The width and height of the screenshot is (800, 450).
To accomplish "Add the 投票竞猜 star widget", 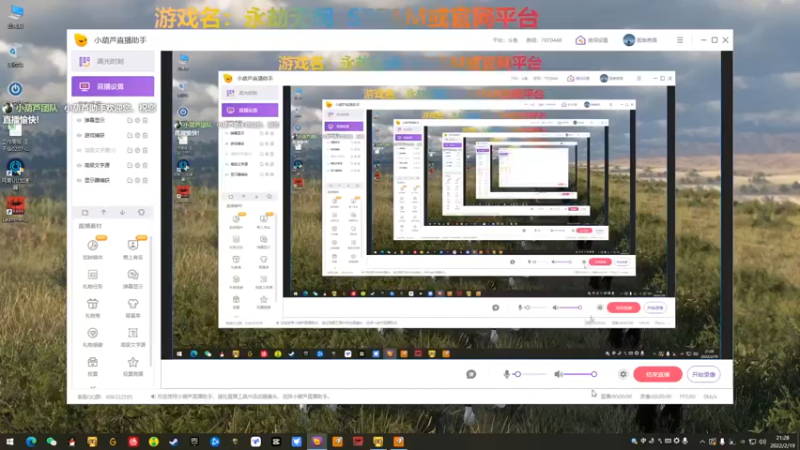I will point(133,366).
